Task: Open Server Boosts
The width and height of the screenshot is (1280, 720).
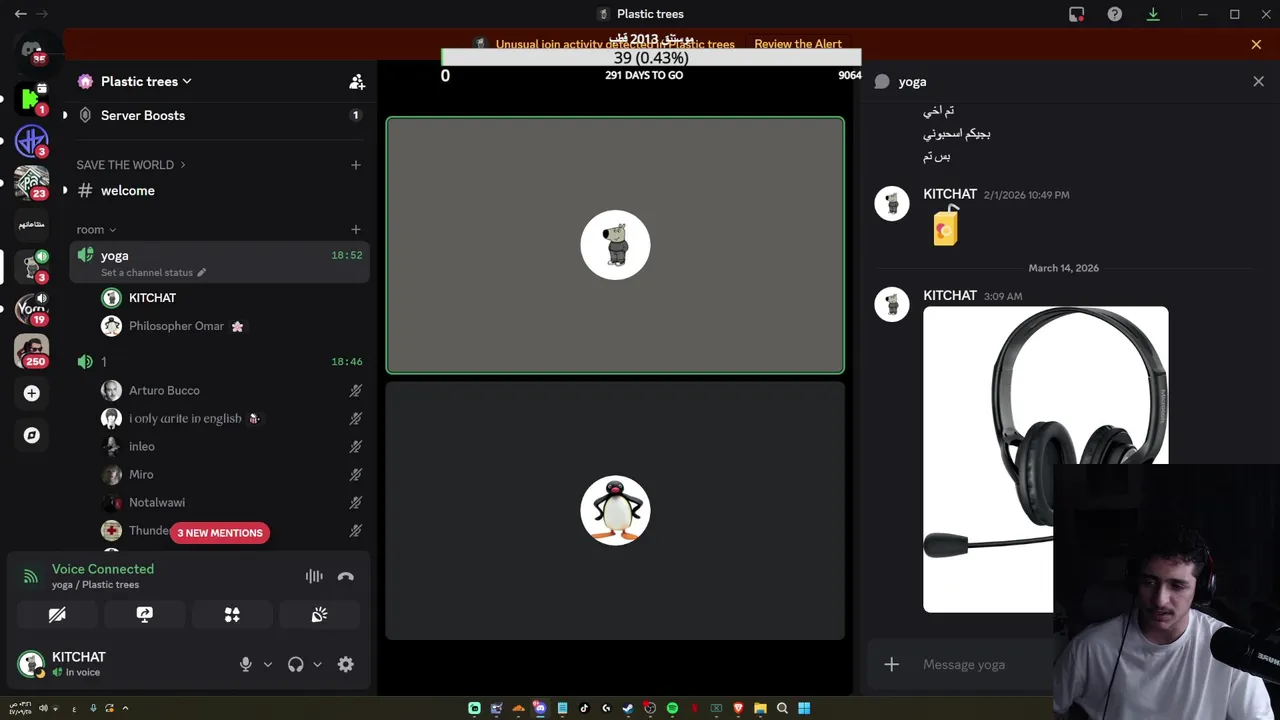Action: pyautogui.click(x=219, y=115)
